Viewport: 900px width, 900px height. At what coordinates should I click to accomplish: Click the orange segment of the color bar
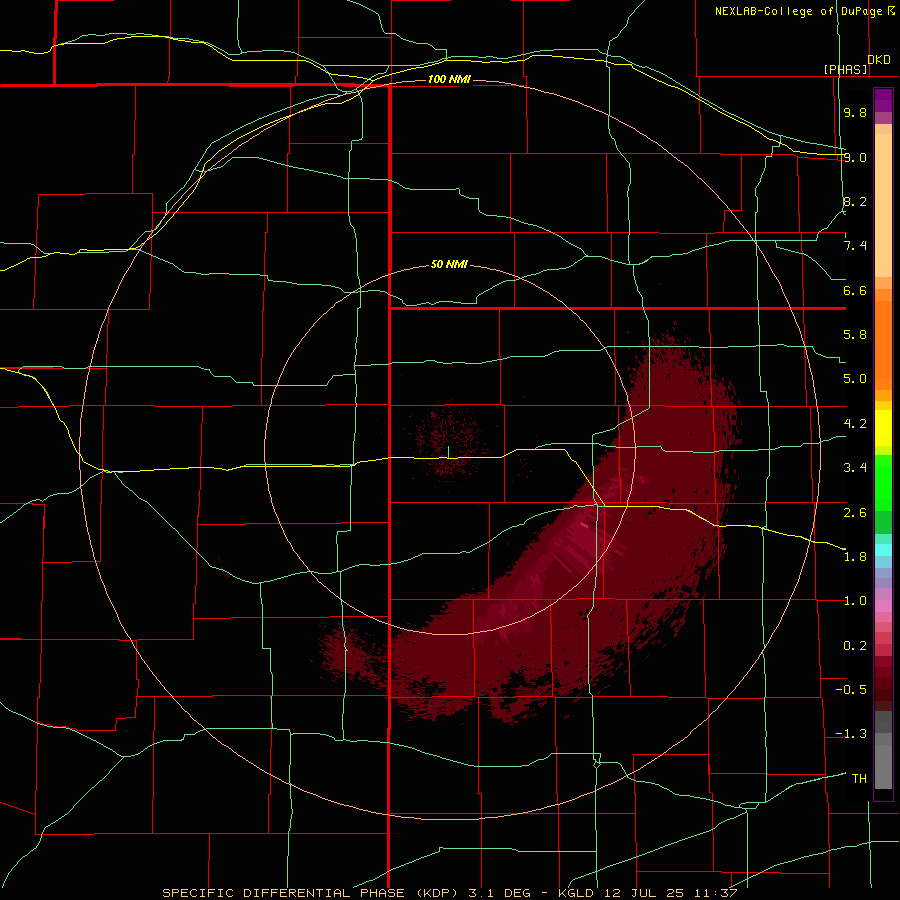[x=883, y=345]
